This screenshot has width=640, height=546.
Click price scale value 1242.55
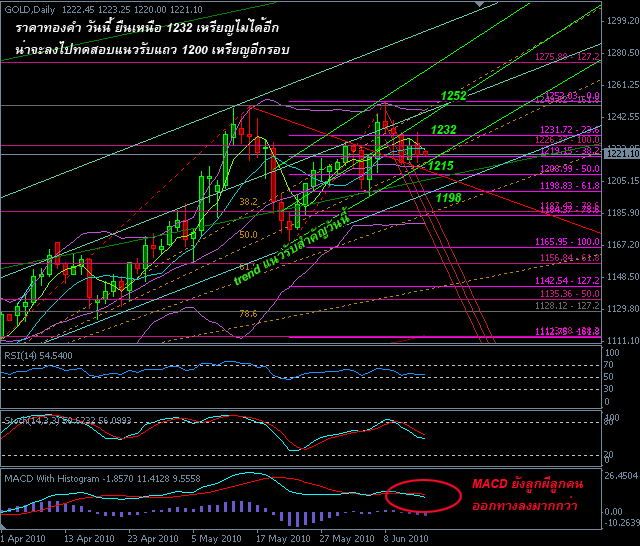tap(623, 117)
